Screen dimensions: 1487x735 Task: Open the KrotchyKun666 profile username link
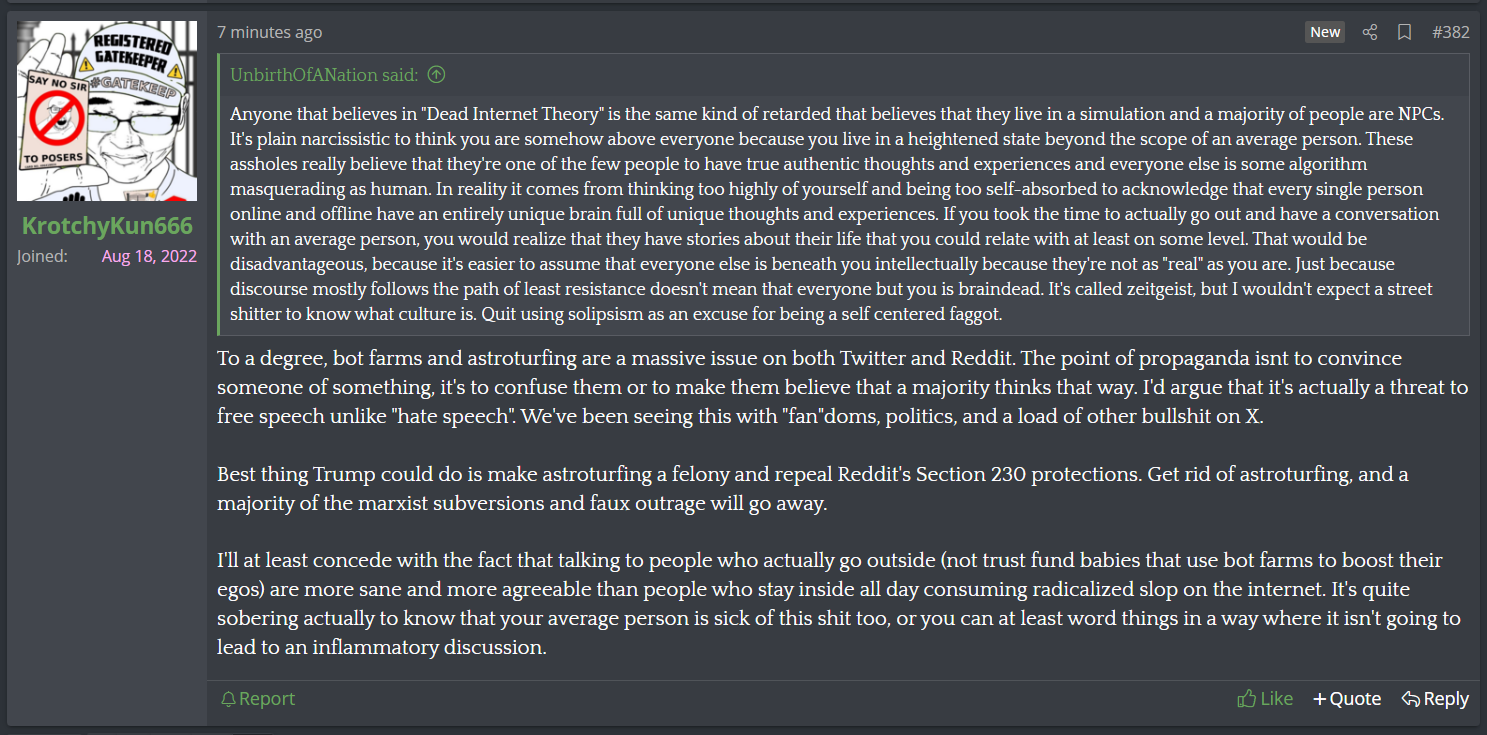point(107,225)
